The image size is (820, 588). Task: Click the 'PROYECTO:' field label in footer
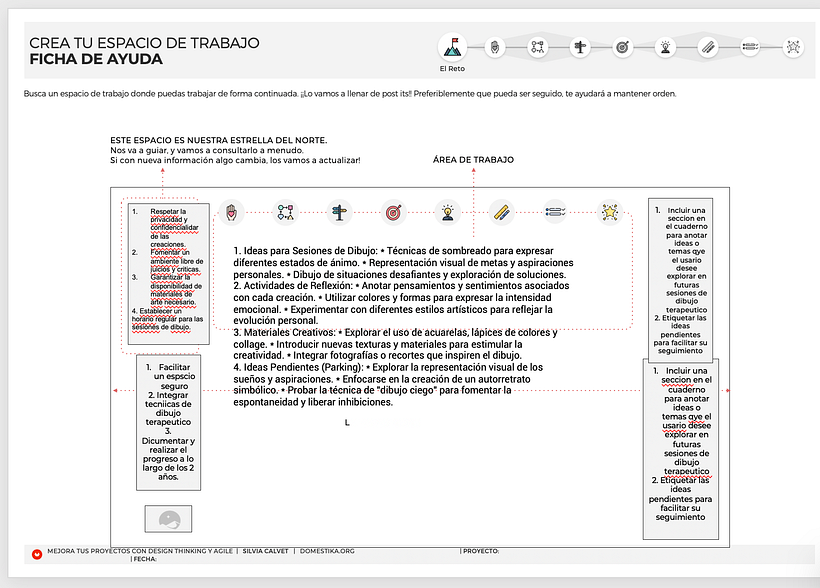pos(480,551)
